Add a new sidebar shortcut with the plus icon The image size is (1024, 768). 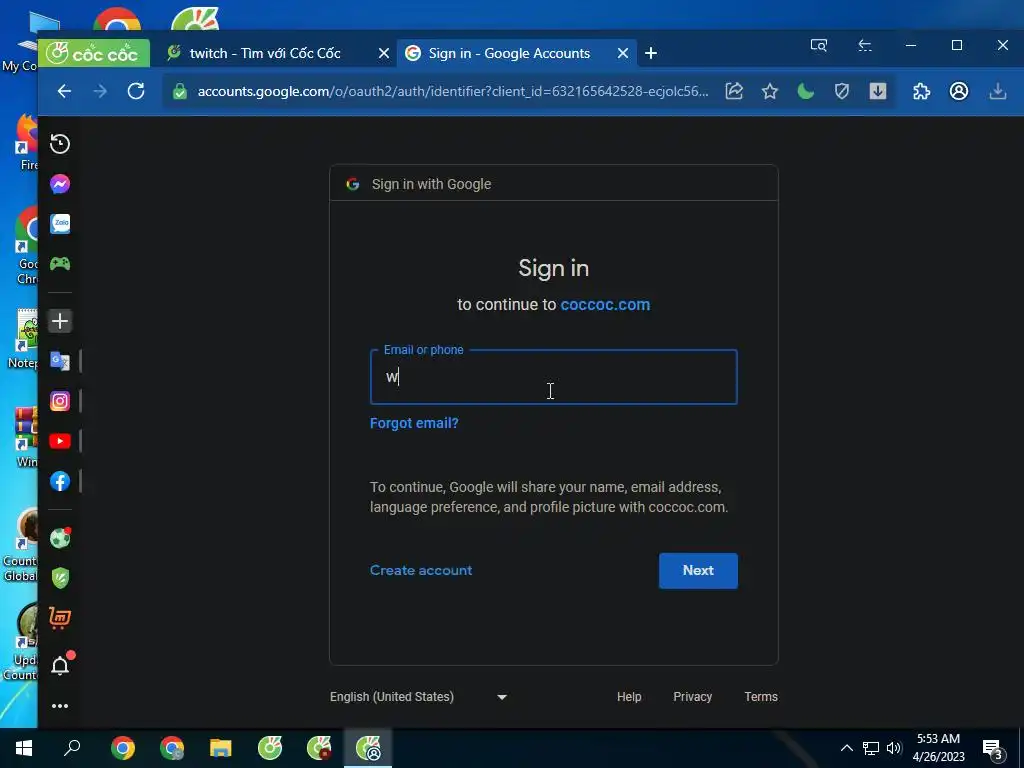[x=60, y=321]
